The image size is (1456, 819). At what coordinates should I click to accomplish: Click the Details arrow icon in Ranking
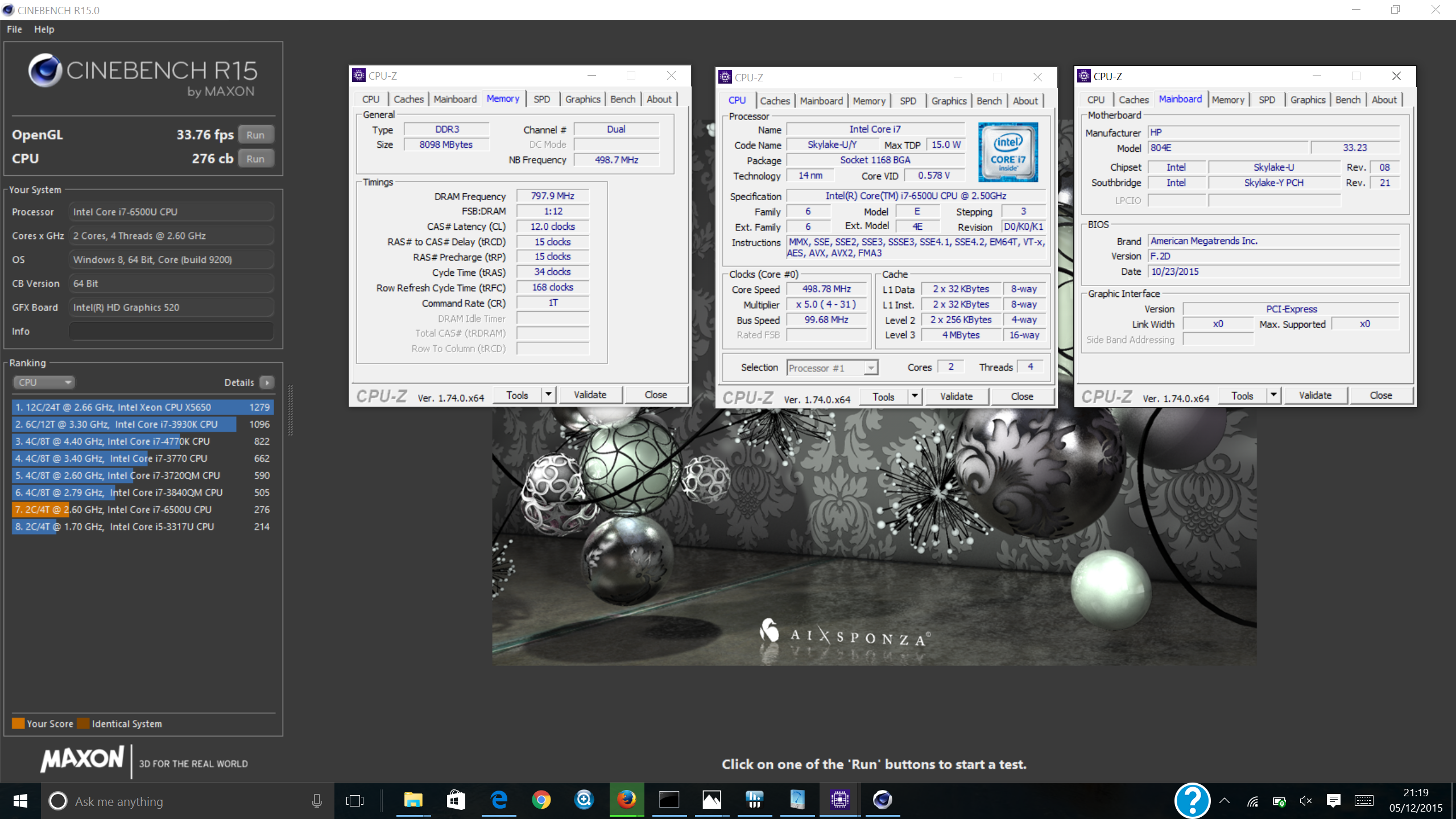[267, 382]
